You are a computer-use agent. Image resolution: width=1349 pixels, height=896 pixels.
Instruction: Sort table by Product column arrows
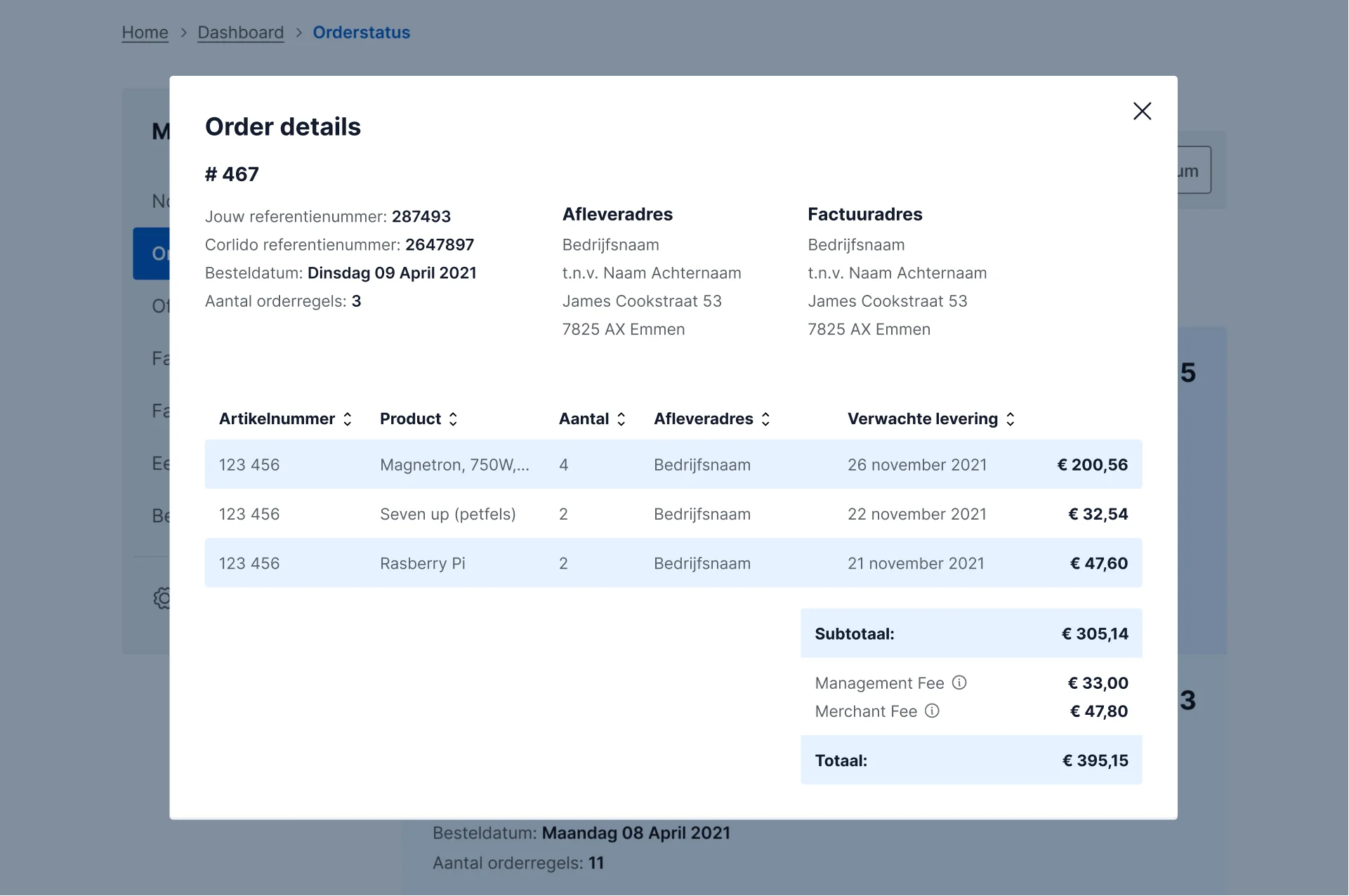(x=454, y=419)
